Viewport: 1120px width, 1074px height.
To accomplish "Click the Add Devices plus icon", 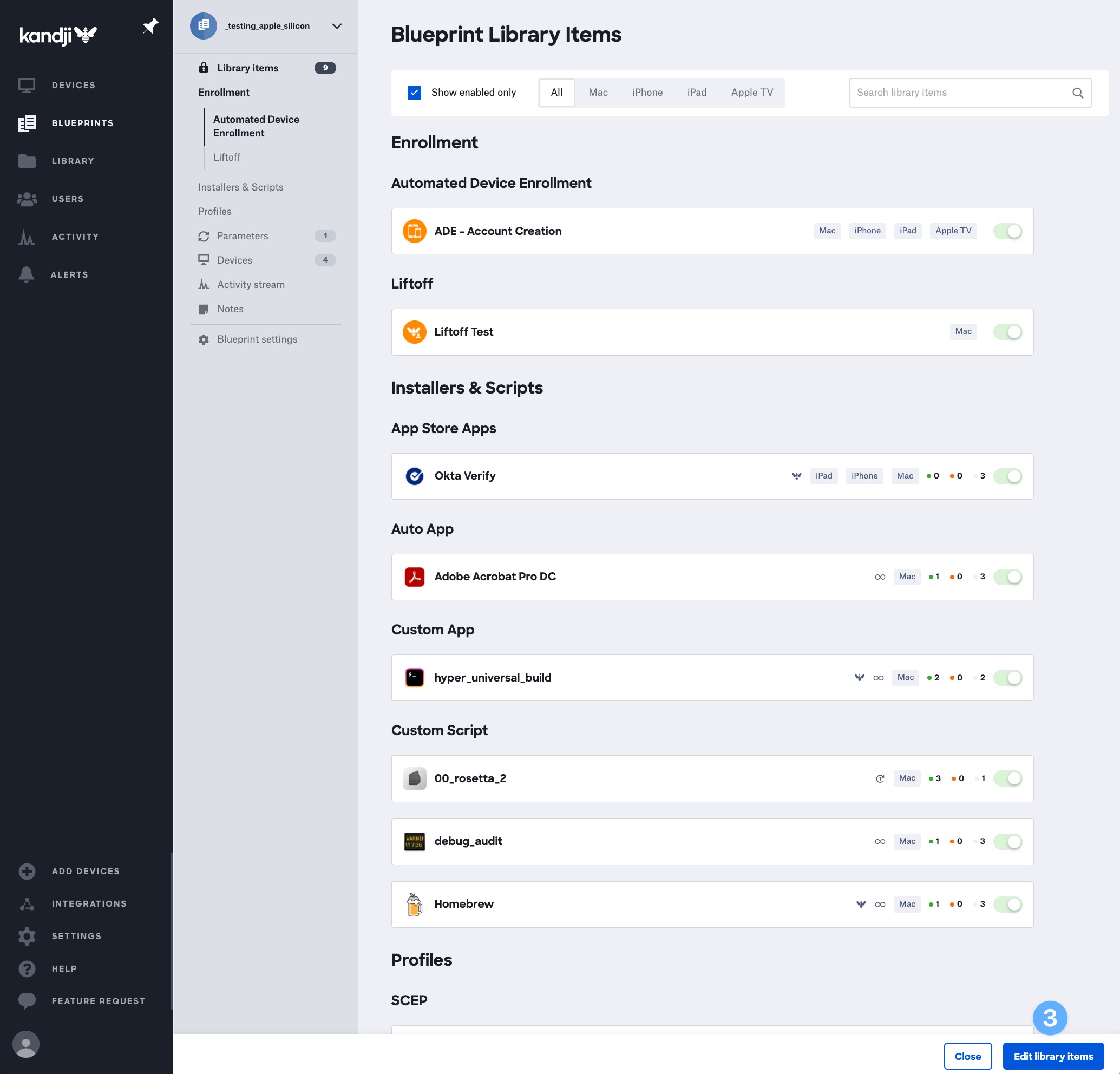I will [x=27, y=871].
